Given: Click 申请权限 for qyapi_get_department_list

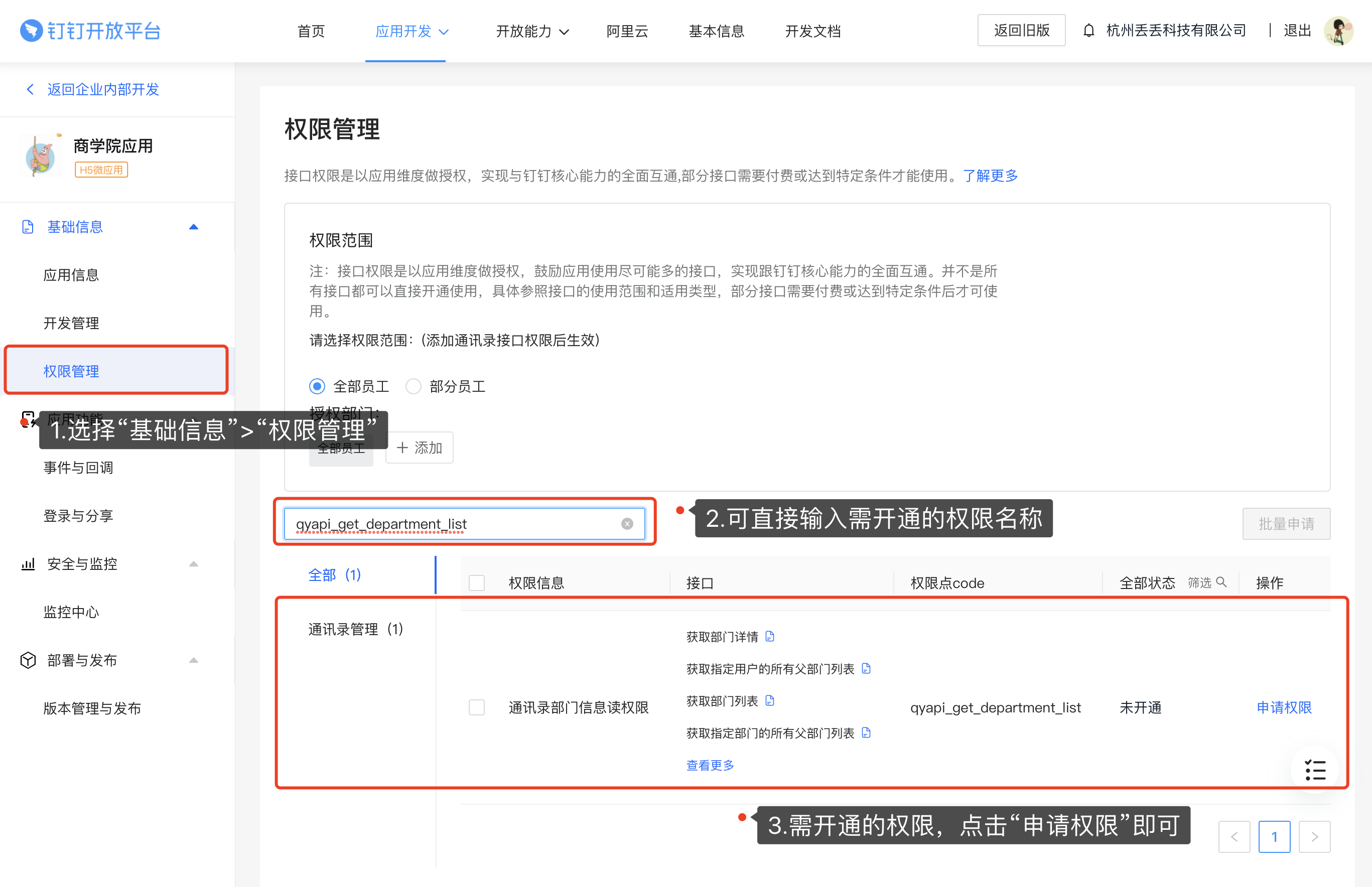Looking at the screenshot, I should [x=1284, y=707].
